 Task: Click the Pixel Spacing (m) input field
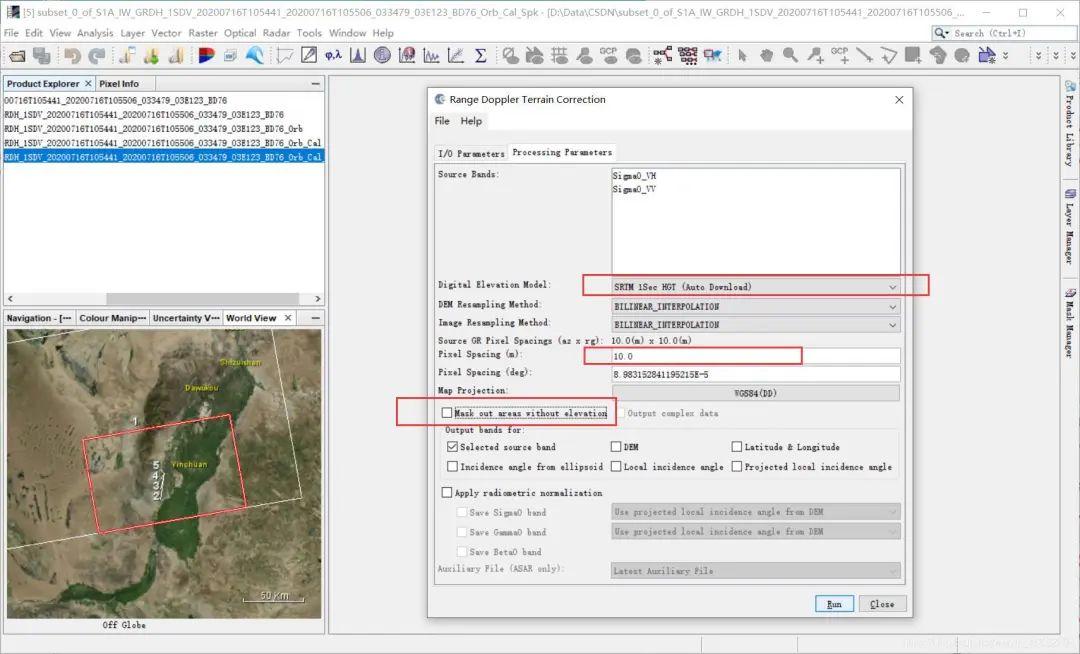click(755, 356)
